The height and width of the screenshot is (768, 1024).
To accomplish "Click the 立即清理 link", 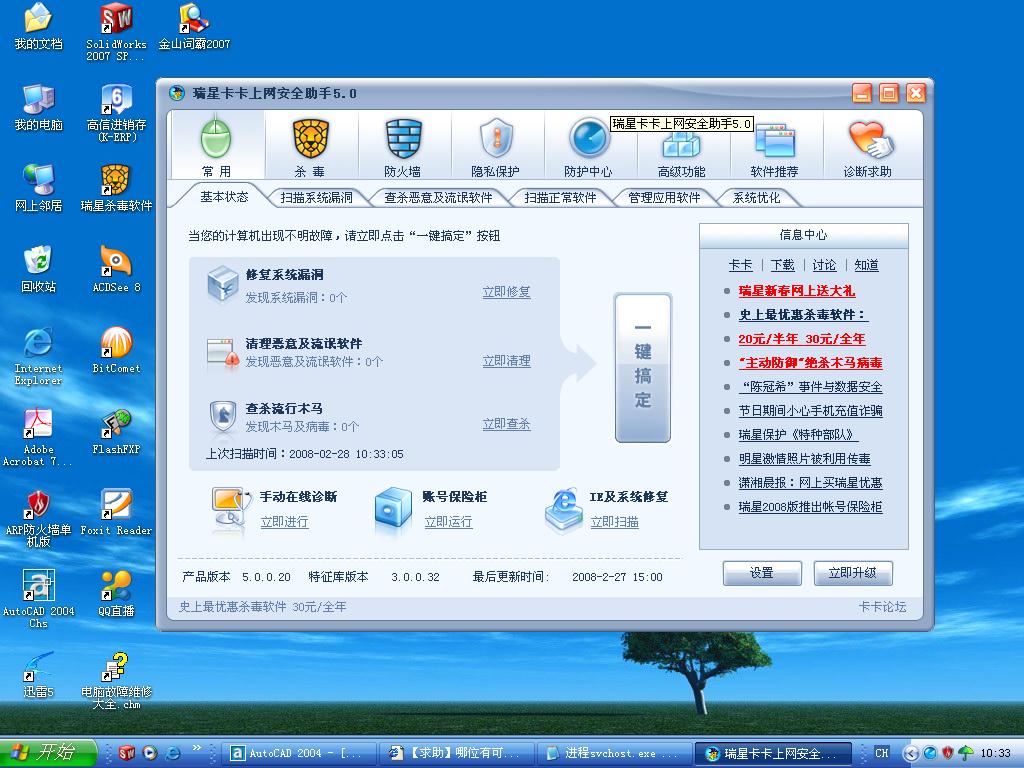I will (x=506, y=360).
